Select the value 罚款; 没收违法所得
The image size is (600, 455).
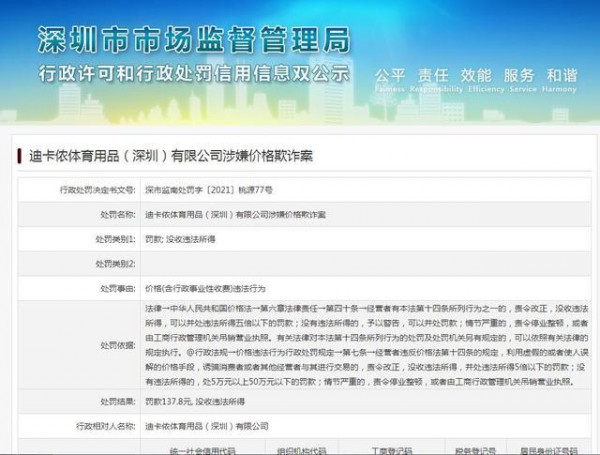180,239
